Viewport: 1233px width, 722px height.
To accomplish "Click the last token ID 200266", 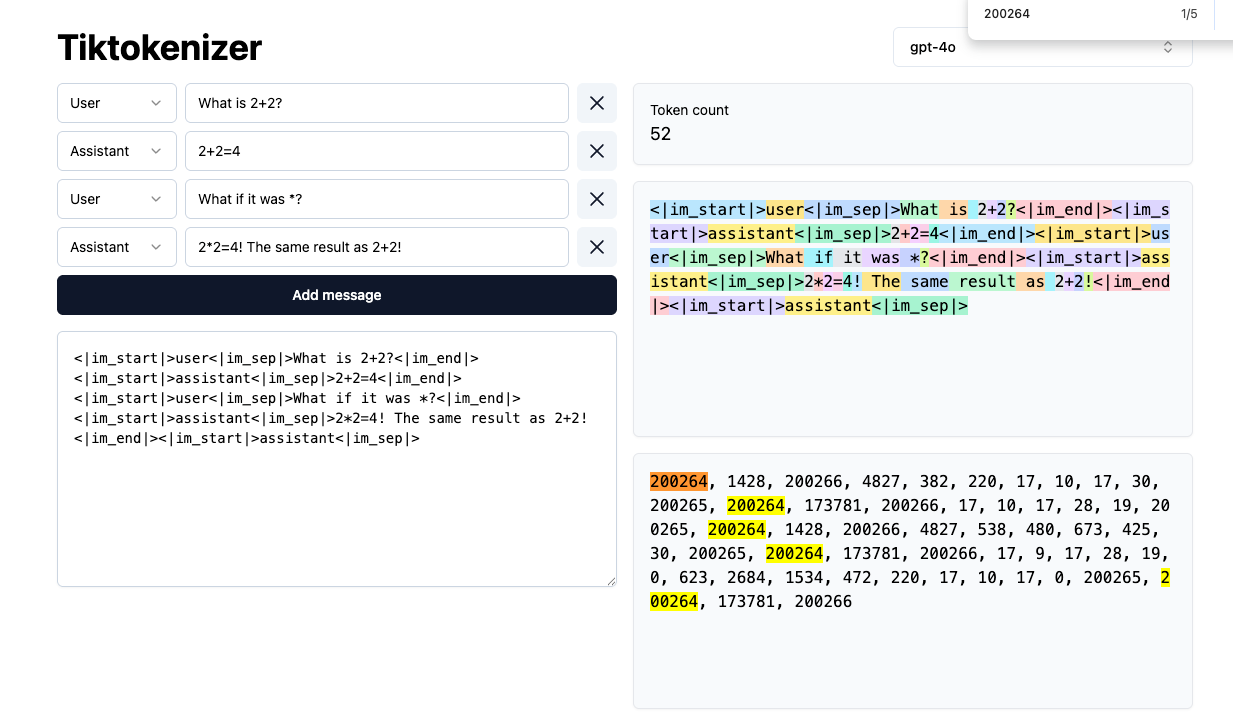I will pos(824,601).
